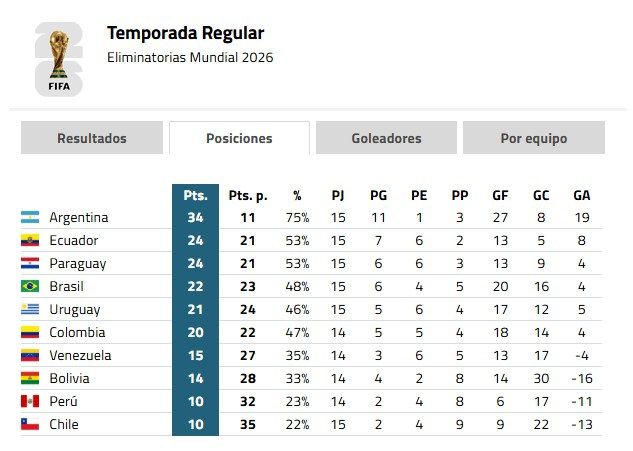Open the Resultados tab
This screenshot has height=451, width=633.
pos(92,138)
